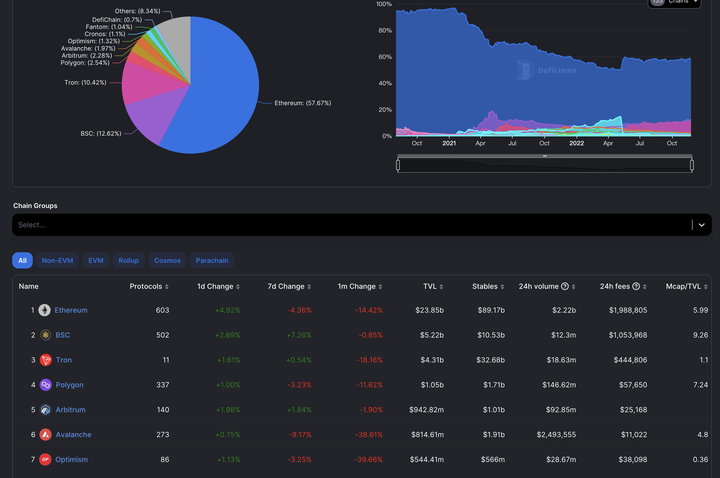Sort table by Mcap/TVL column
This screenshot has height=478, width=720.
click(x=686, y=287)
